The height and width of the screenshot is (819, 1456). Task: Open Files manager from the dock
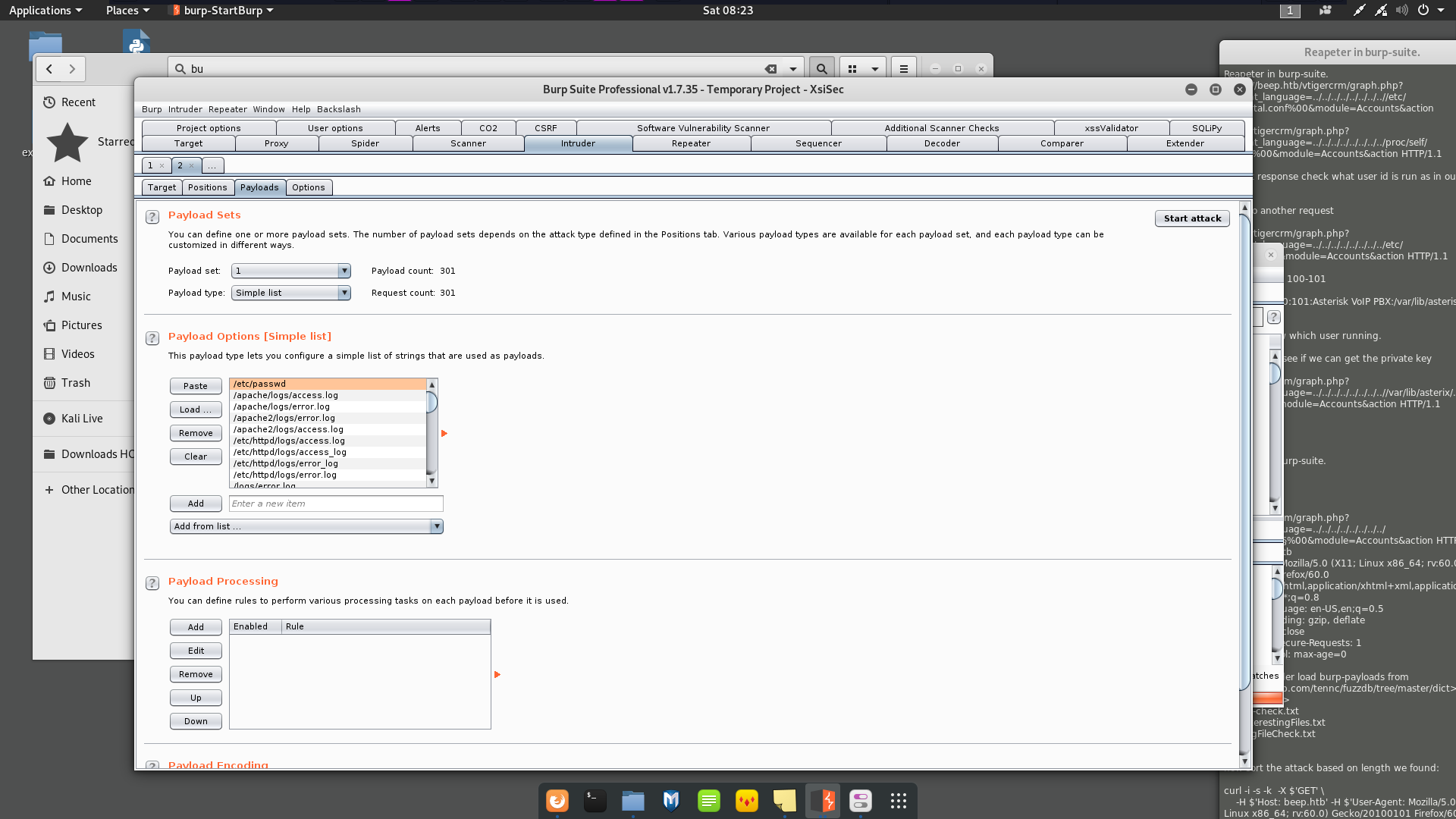(633, 801)
